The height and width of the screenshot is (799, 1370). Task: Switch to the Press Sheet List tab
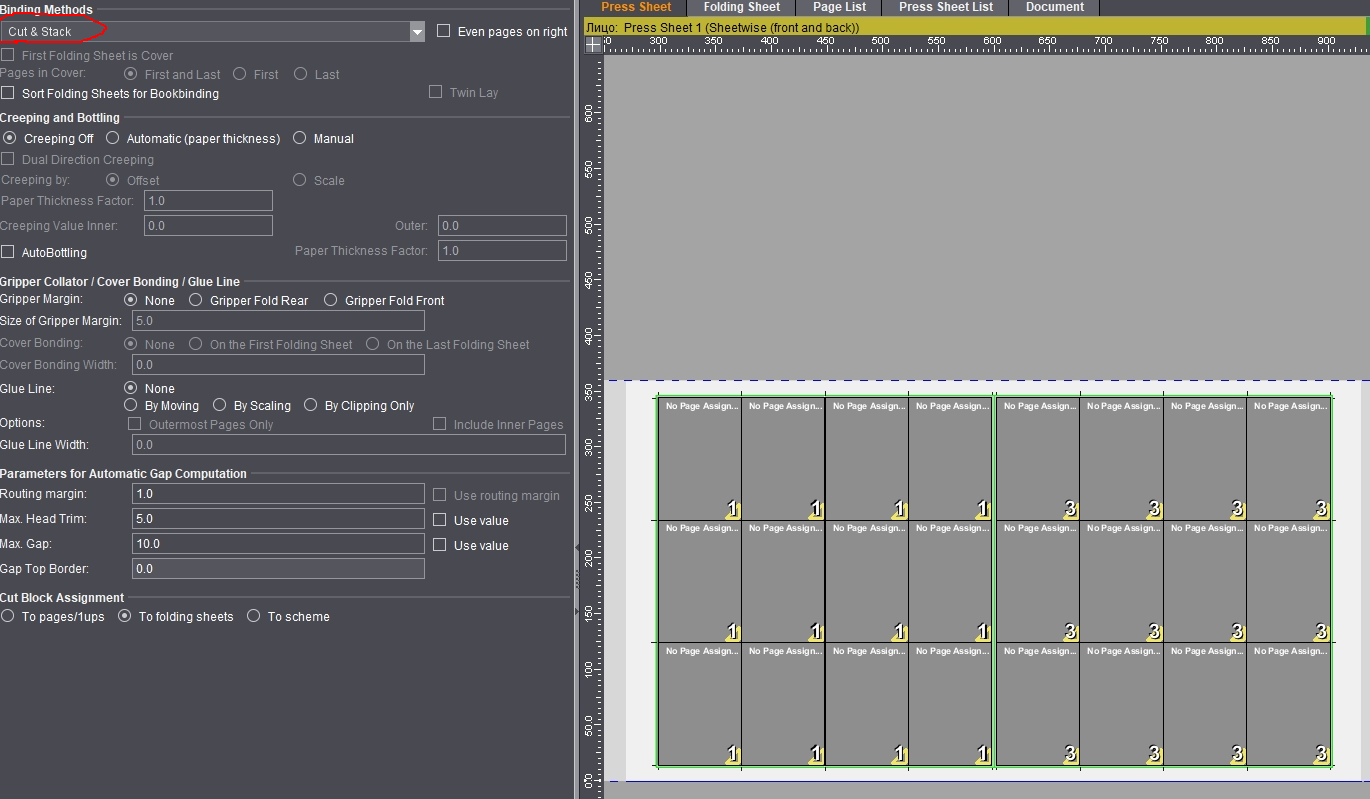click(x=945, y=7)
